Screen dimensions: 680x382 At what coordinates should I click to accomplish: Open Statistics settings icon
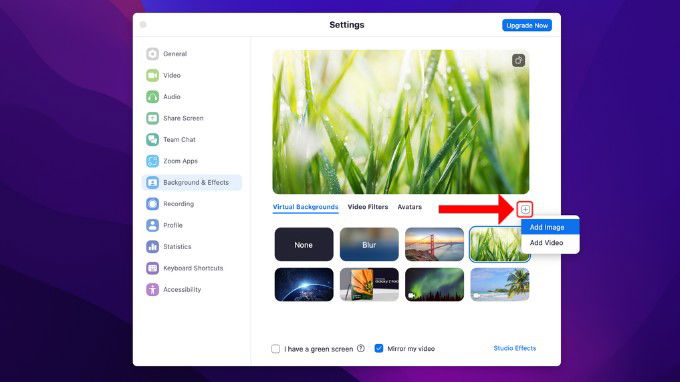[x=152, y=247]
